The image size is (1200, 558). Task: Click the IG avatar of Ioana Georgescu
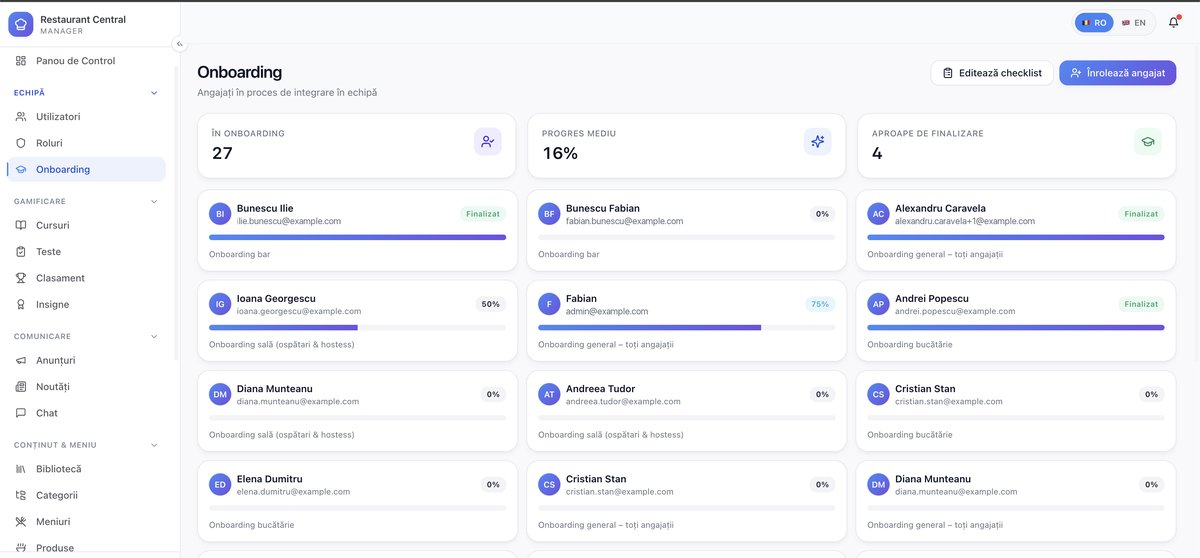(x=220, y=304)
